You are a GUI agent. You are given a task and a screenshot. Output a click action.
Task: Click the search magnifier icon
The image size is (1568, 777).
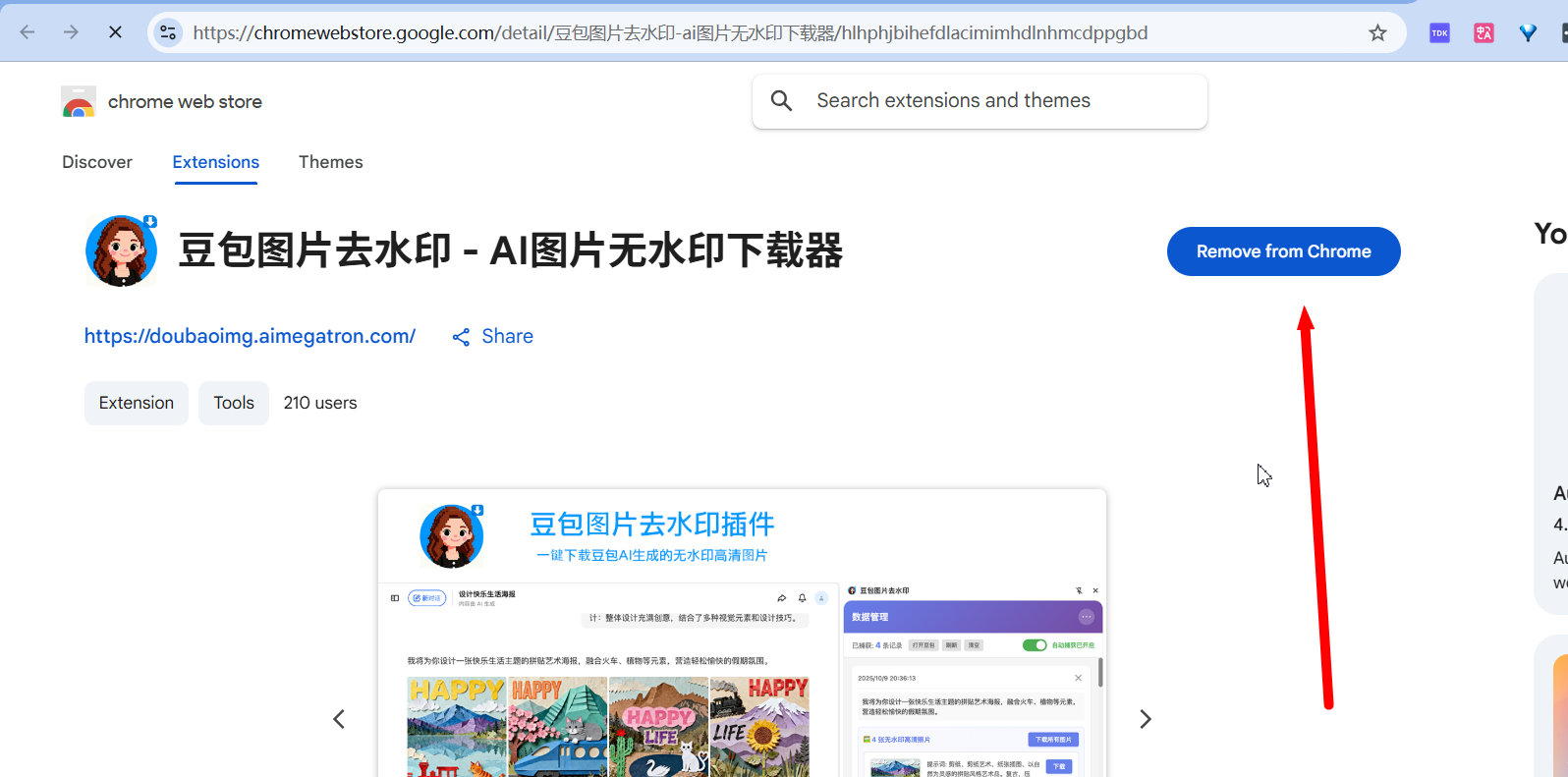coord(781,101)
